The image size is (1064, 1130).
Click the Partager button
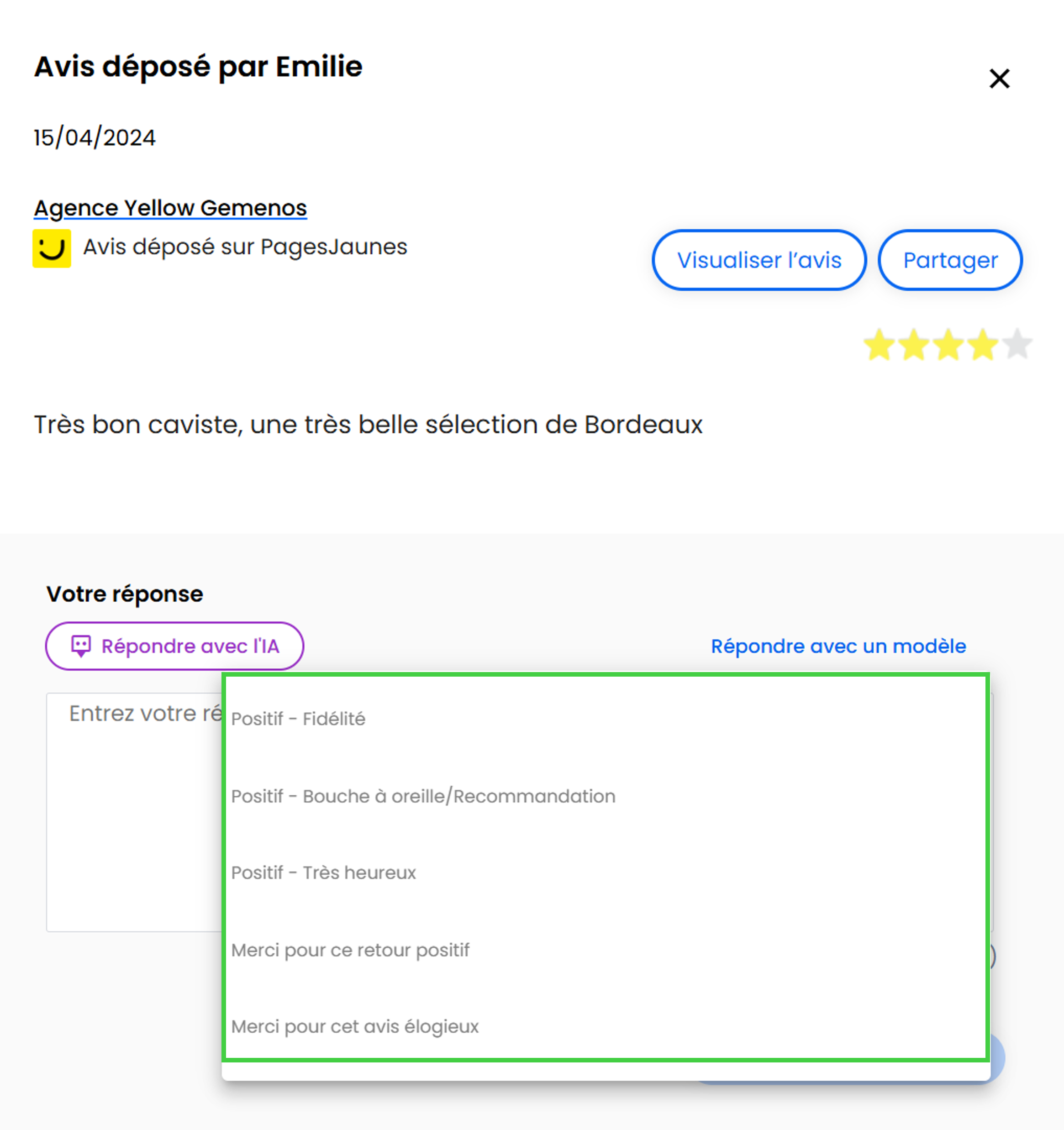(950, 260)
